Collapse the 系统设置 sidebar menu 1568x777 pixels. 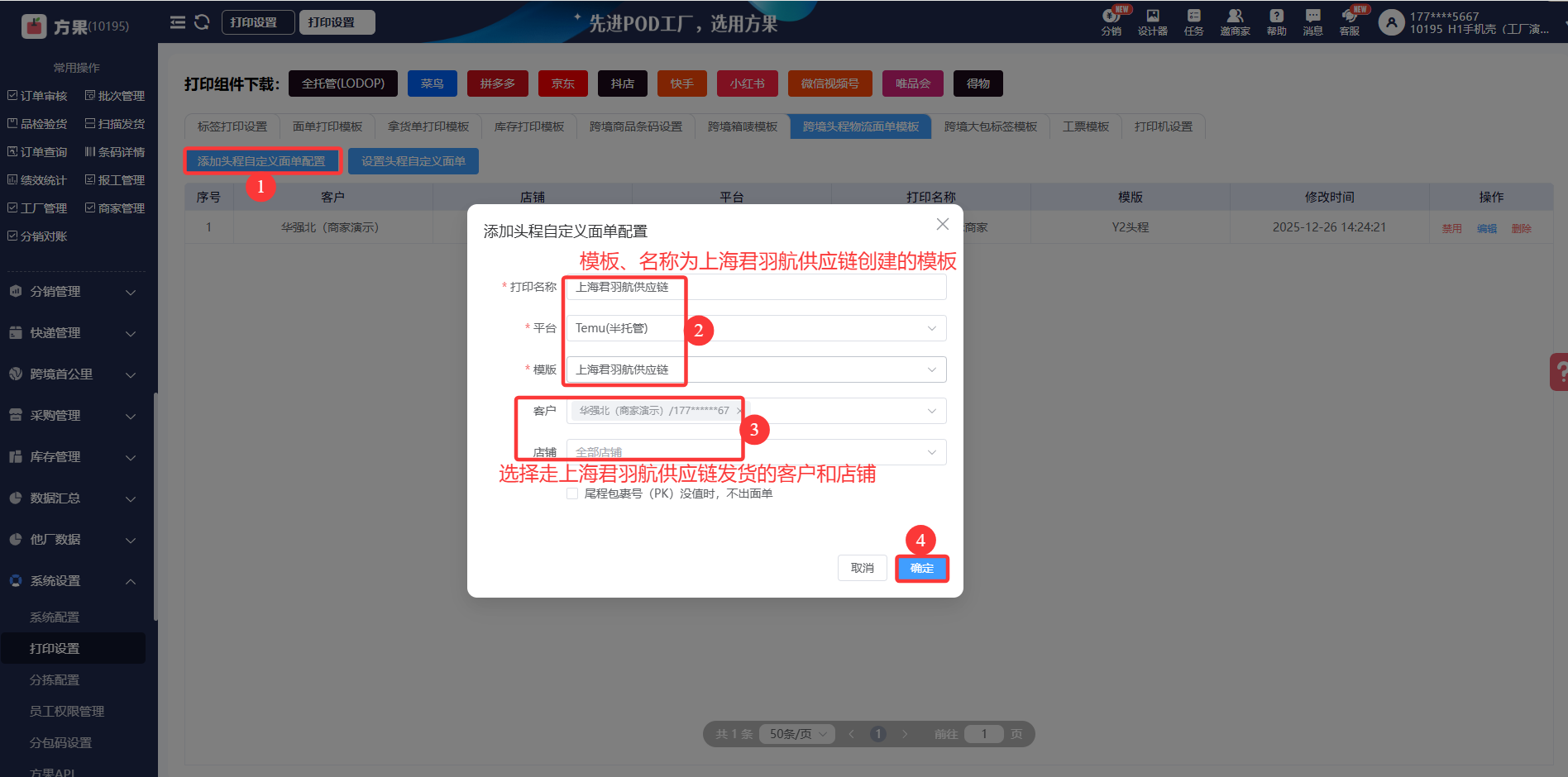(73, 581)
